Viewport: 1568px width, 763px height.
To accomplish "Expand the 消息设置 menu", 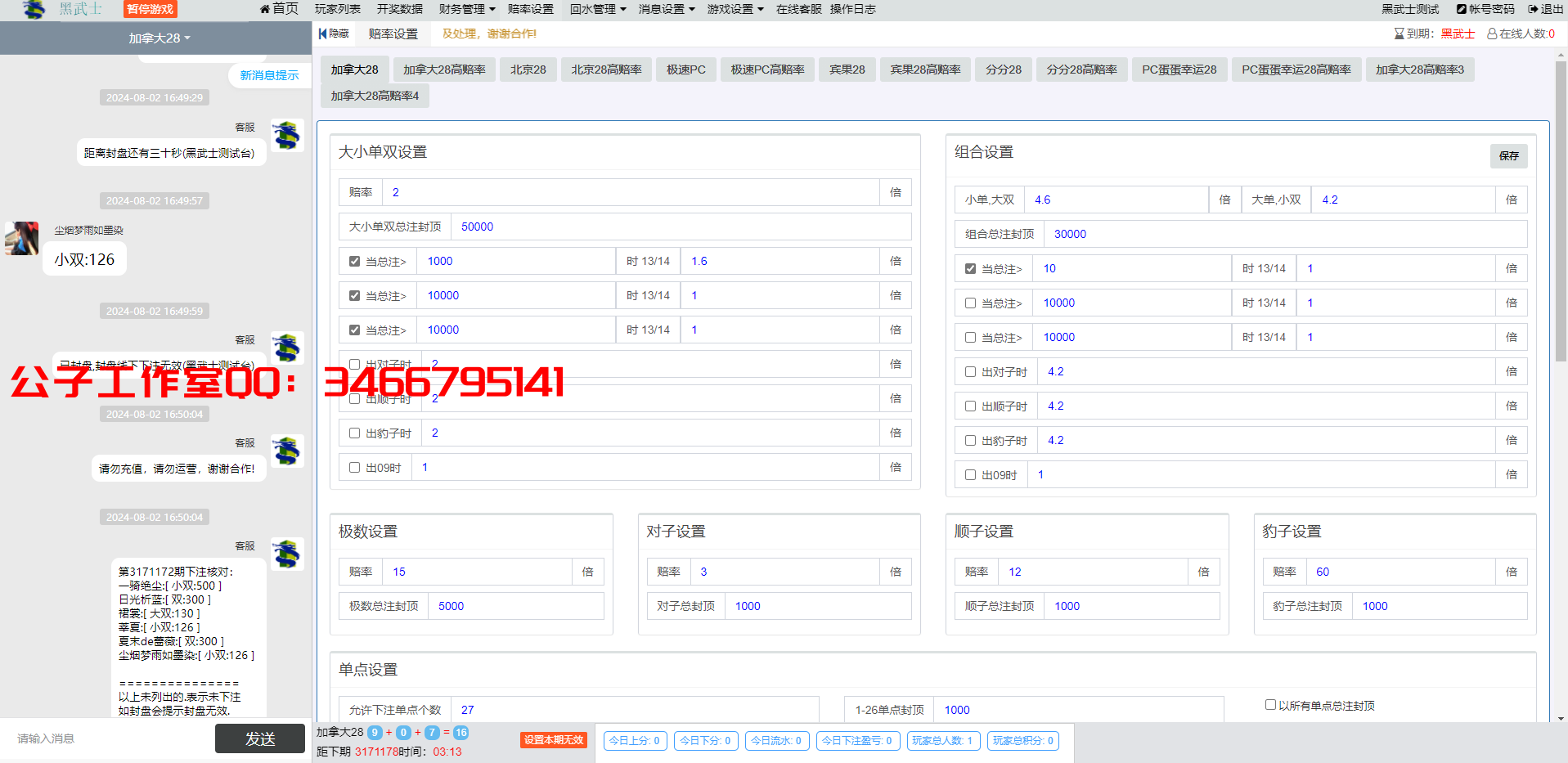I will pos(667,9).
